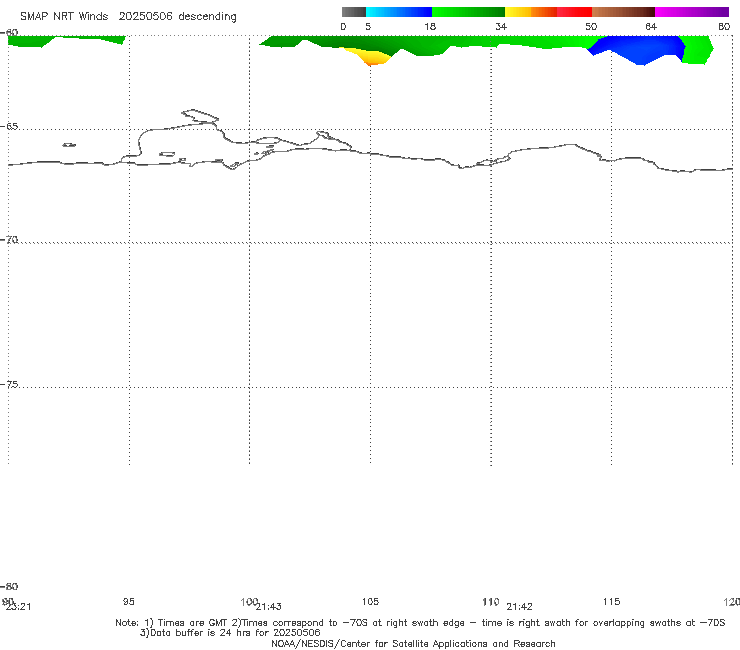Click the '110' longitude label
Screen dimensions: 740x650
click(x=491, y=601)
